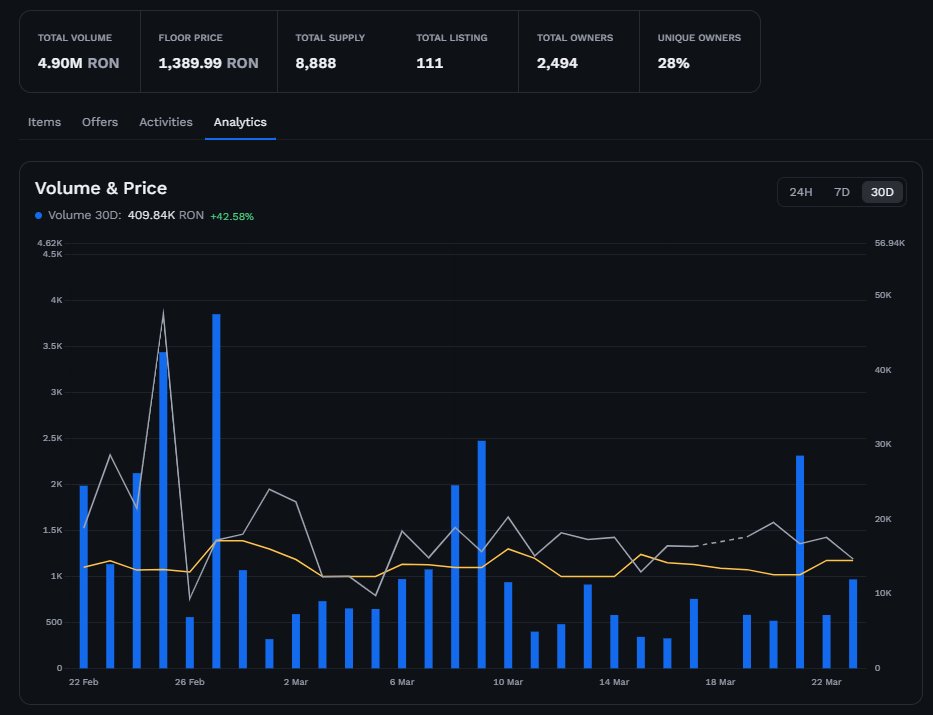Click the 409.84K volume value
This screenshot has width=933, height=715.
[151, 215]
